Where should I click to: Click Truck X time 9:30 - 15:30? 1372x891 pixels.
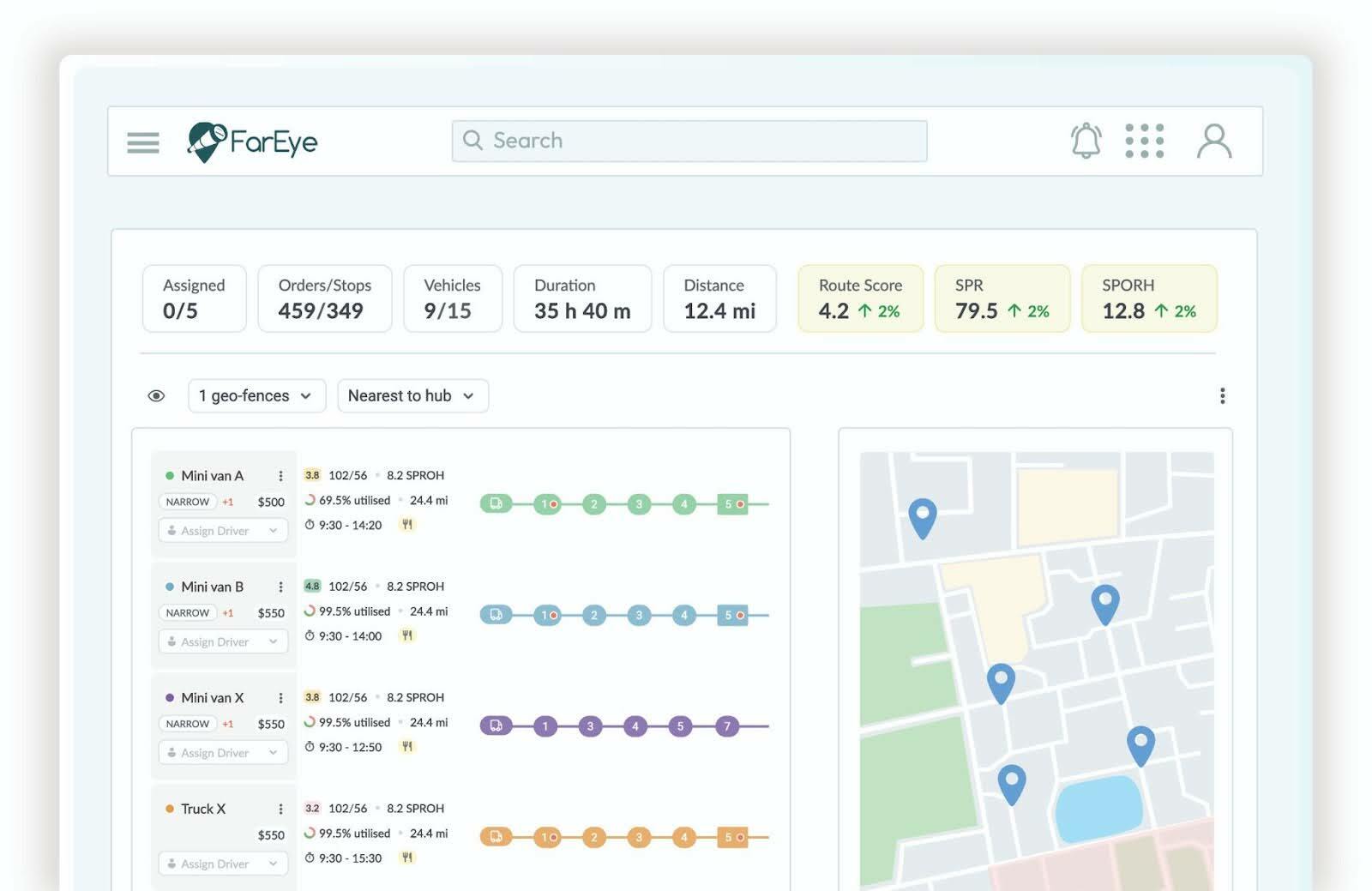[343, 858]
